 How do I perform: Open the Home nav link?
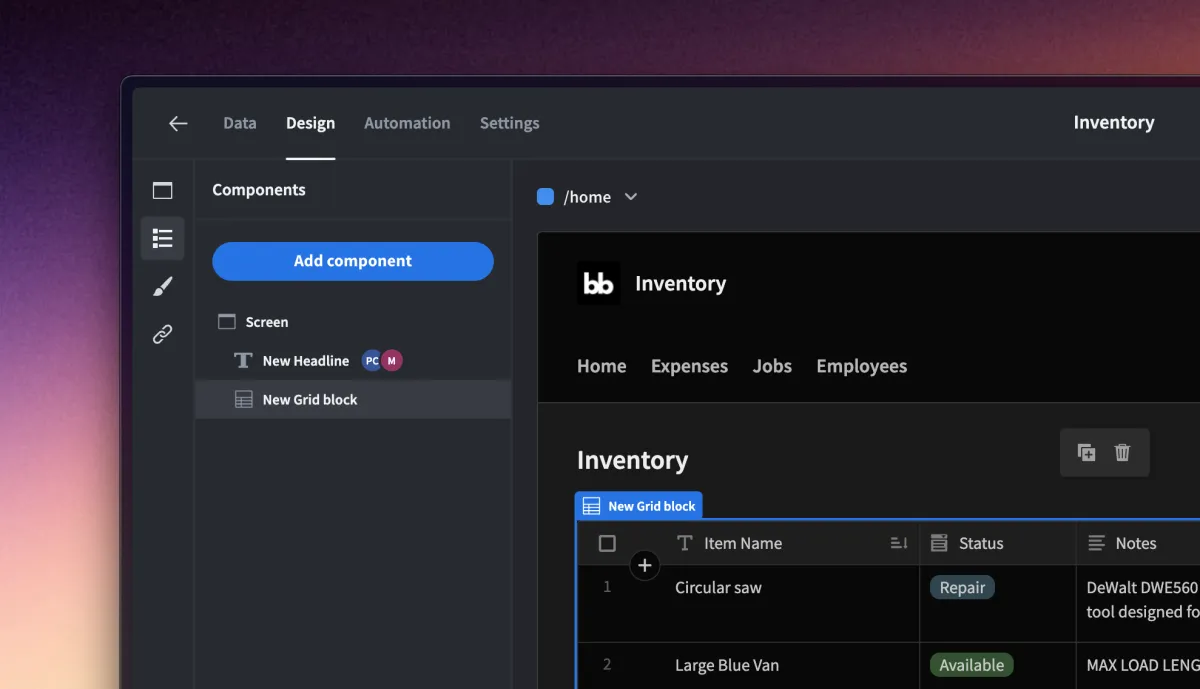(602, 366)
